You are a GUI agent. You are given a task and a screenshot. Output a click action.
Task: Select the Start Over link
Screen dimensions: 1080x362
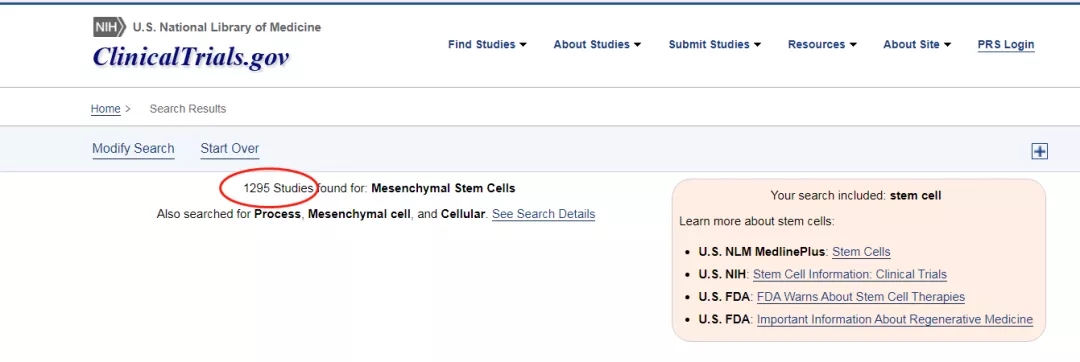[229, 149]
